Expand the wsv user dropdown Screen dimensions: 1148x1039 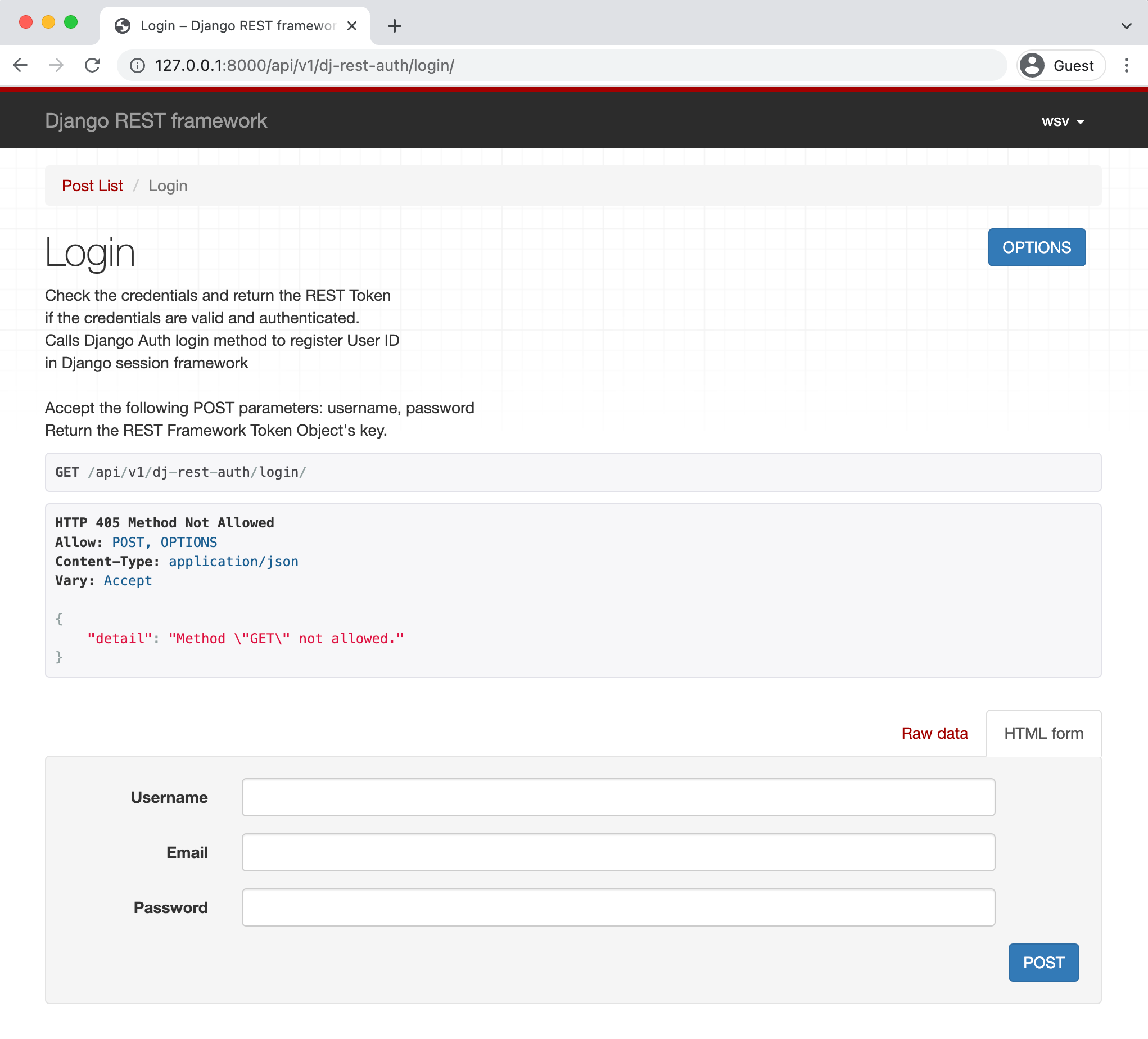1063,121
